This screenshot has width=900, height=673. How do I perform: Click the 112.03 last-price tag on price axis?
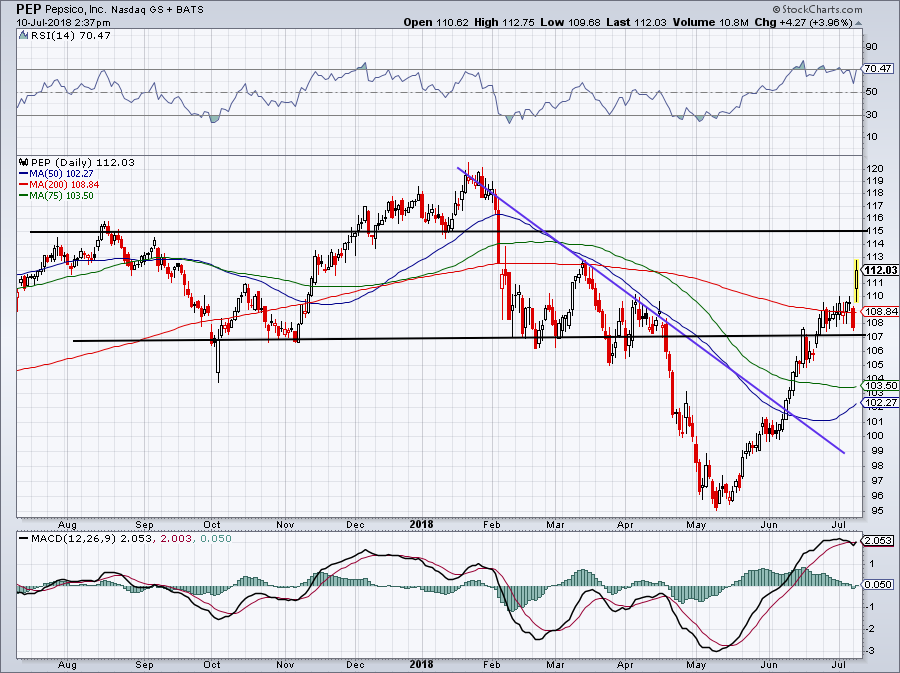pos(880,270)
